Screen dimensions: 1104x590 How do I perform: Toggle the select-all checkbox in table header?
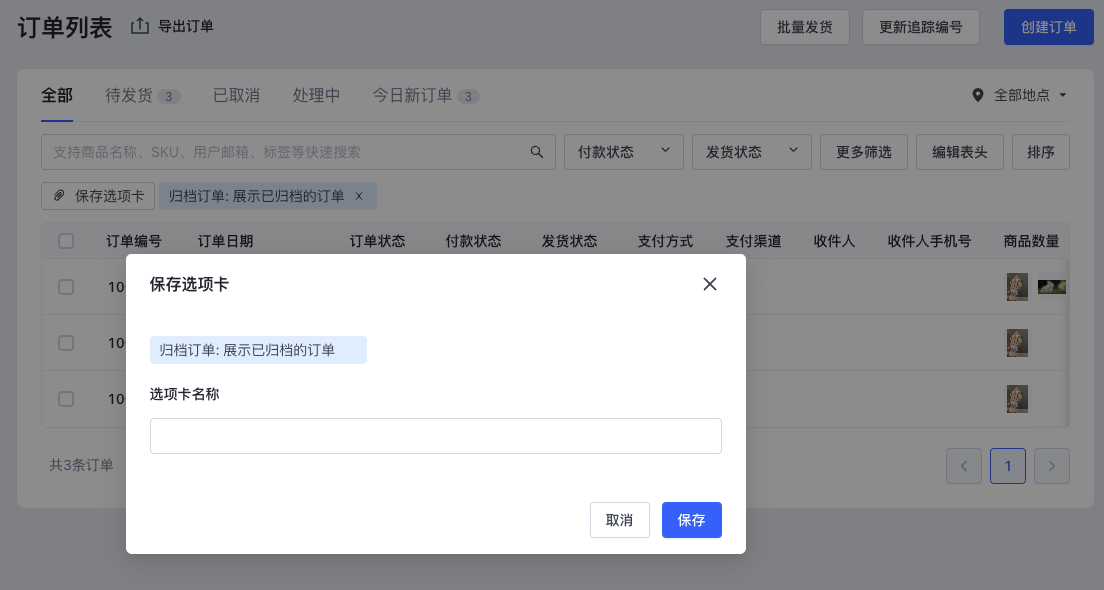pos(66,241)
